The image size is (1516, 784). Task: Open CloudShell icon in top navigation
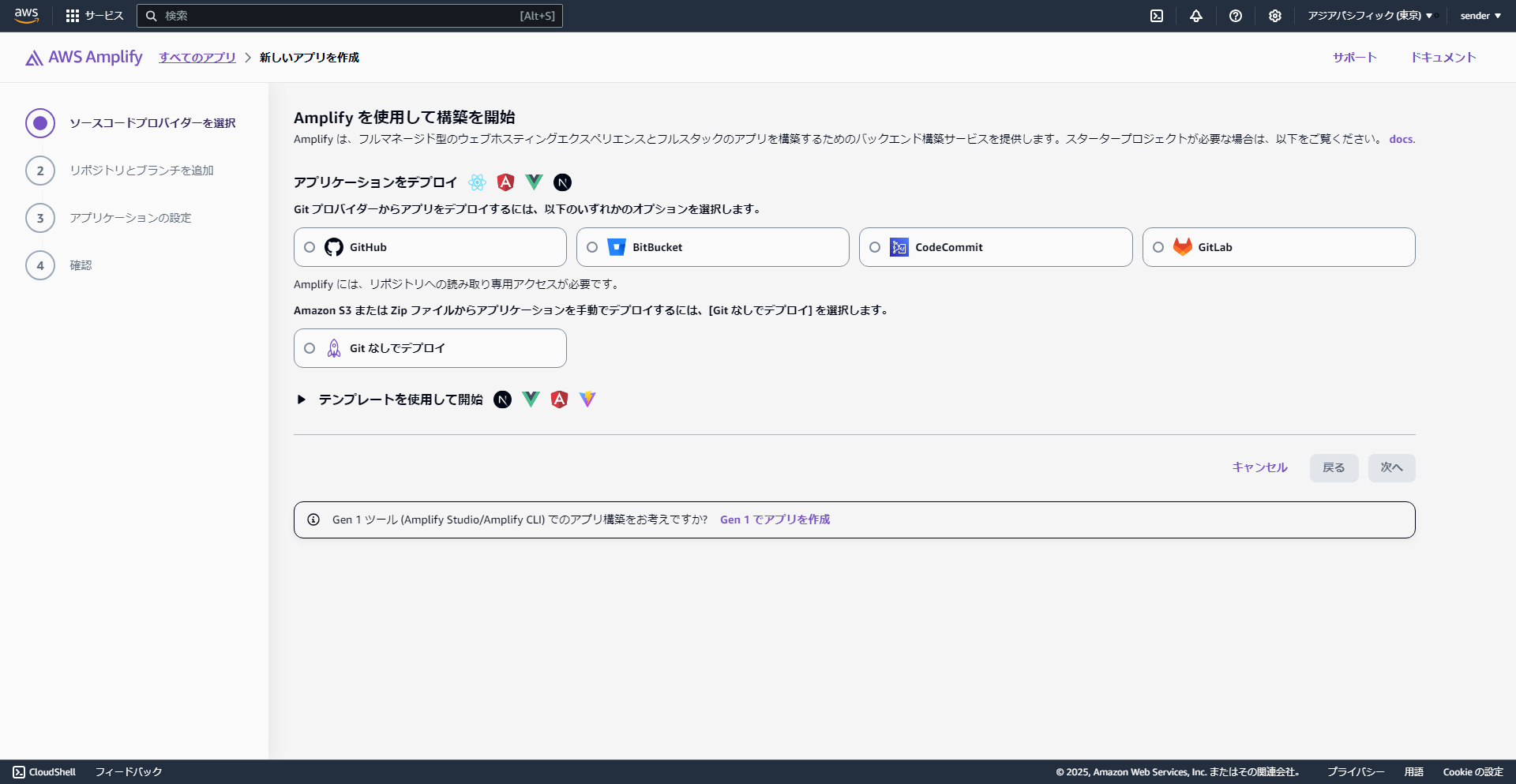(1157, 16)
